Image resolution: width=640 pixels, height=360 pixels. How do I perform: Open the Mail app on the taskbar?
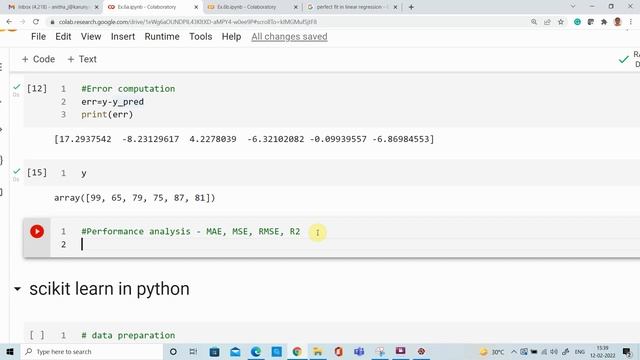235,351
